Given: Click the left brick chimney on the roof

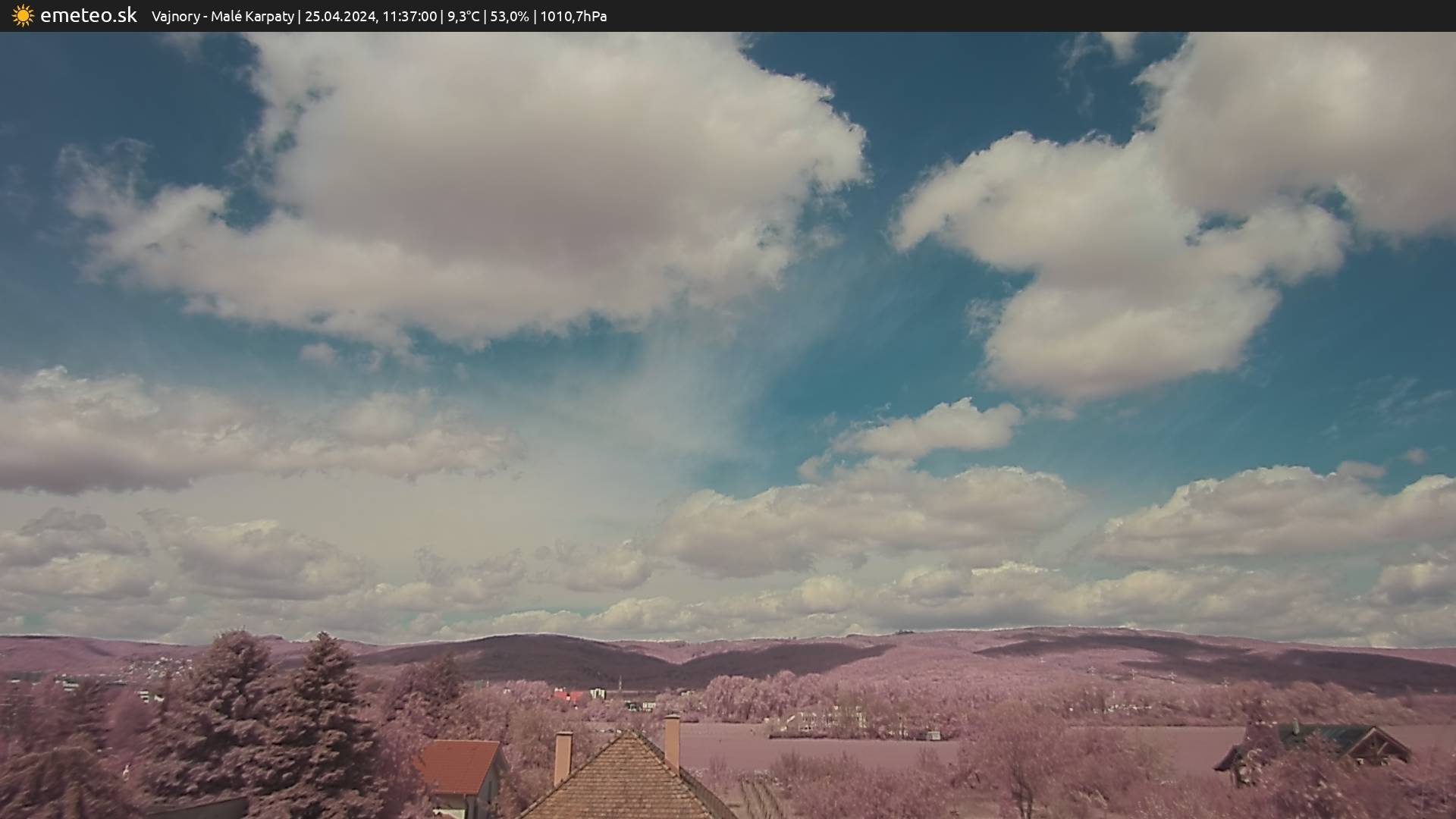Looking at the screenshot, I should tap(563, 757).
